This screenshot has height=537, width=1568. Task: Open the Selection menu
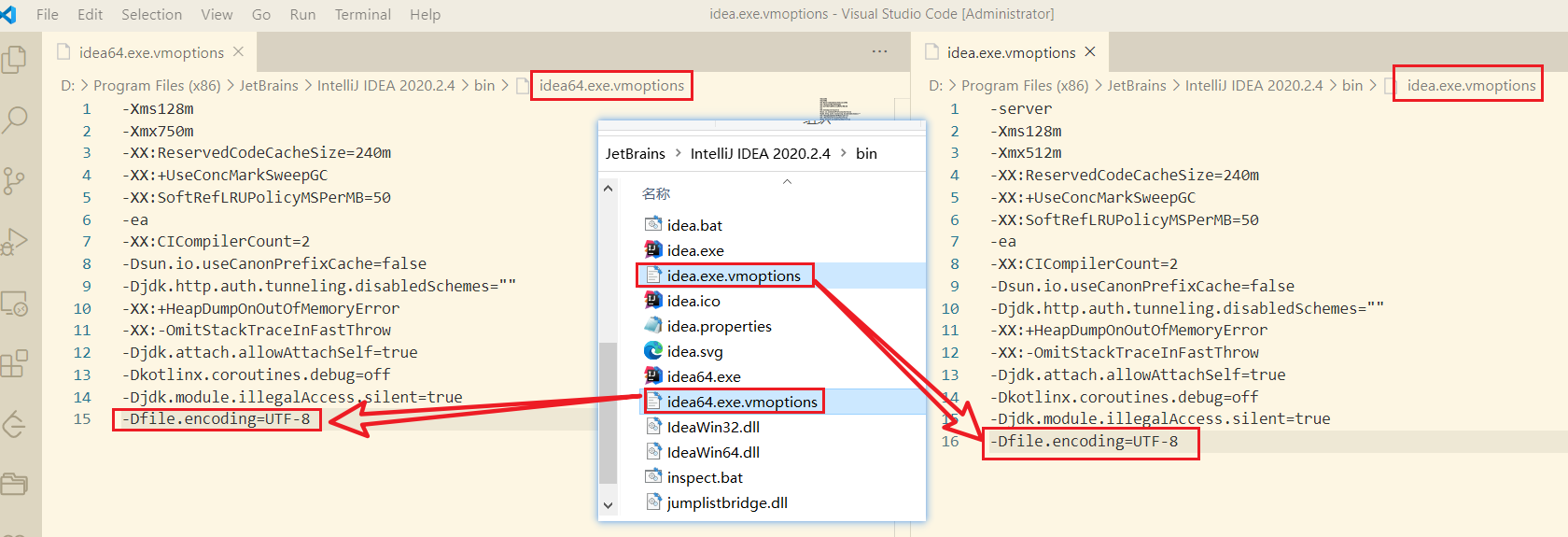click(152, 14)
